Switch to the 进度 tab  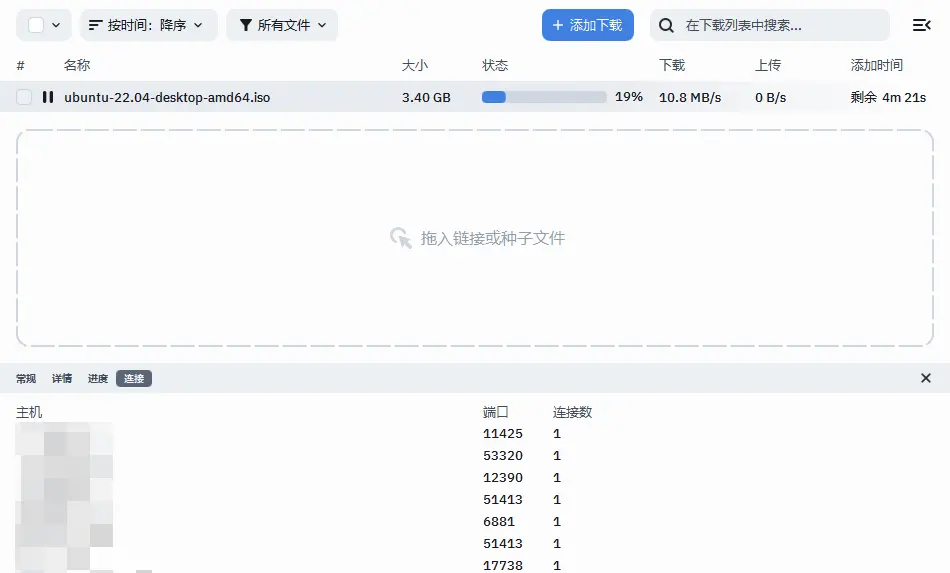click(x=98, y=379)
